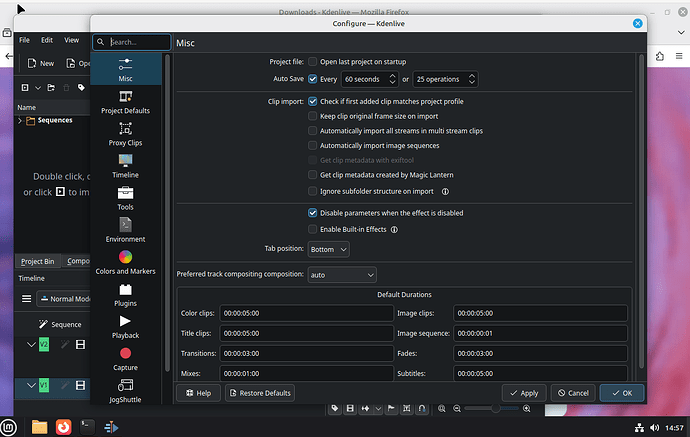
Task: Open the Project Defaults settings page
Action: point(125,101)
